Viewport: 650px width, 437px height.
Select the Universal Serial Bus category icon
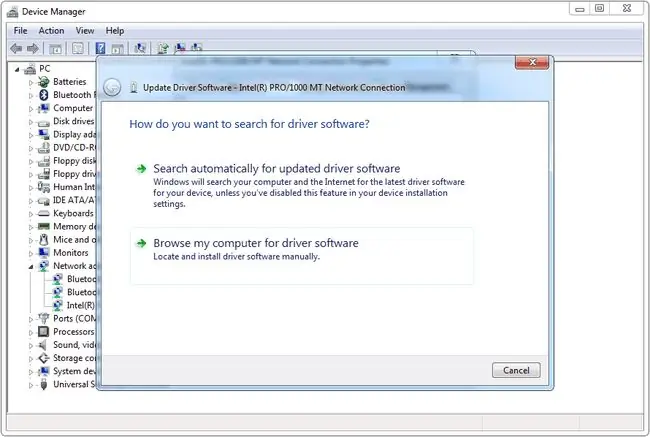click(x=44, y=384)
